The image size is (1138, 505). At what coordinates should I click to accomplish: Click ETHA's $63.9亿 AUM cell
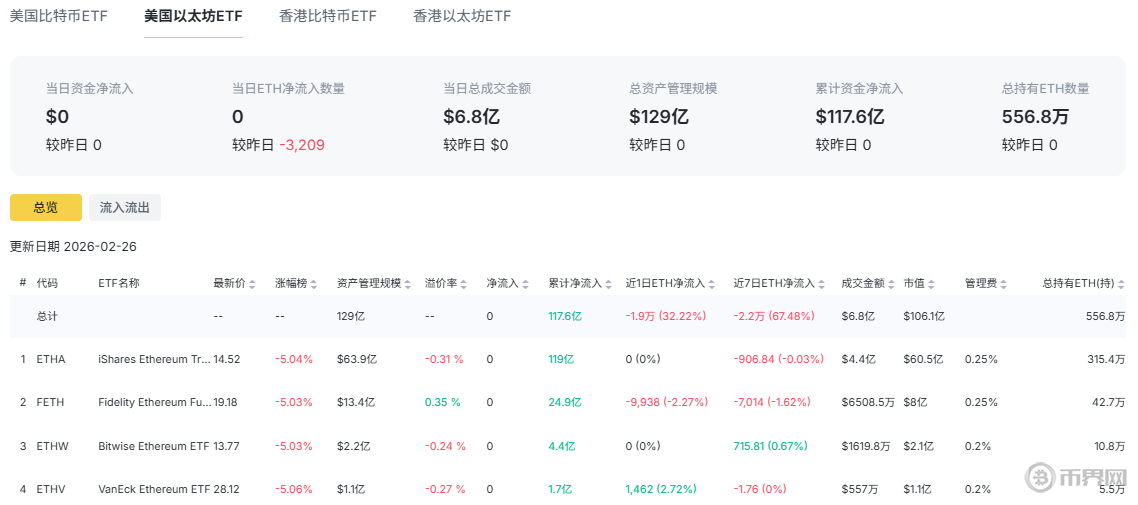click(356, 359)
